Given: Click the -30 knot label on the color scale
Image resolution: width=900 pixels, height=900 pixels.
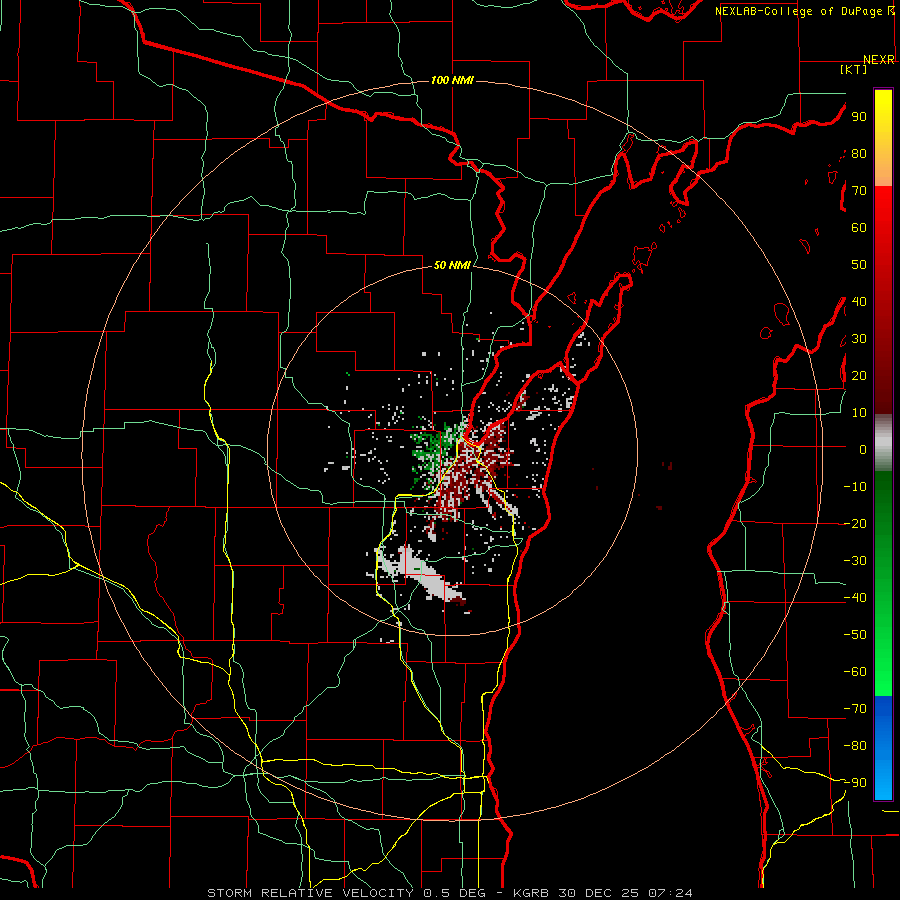Looking at the screenshot, I should click(855, 561).
